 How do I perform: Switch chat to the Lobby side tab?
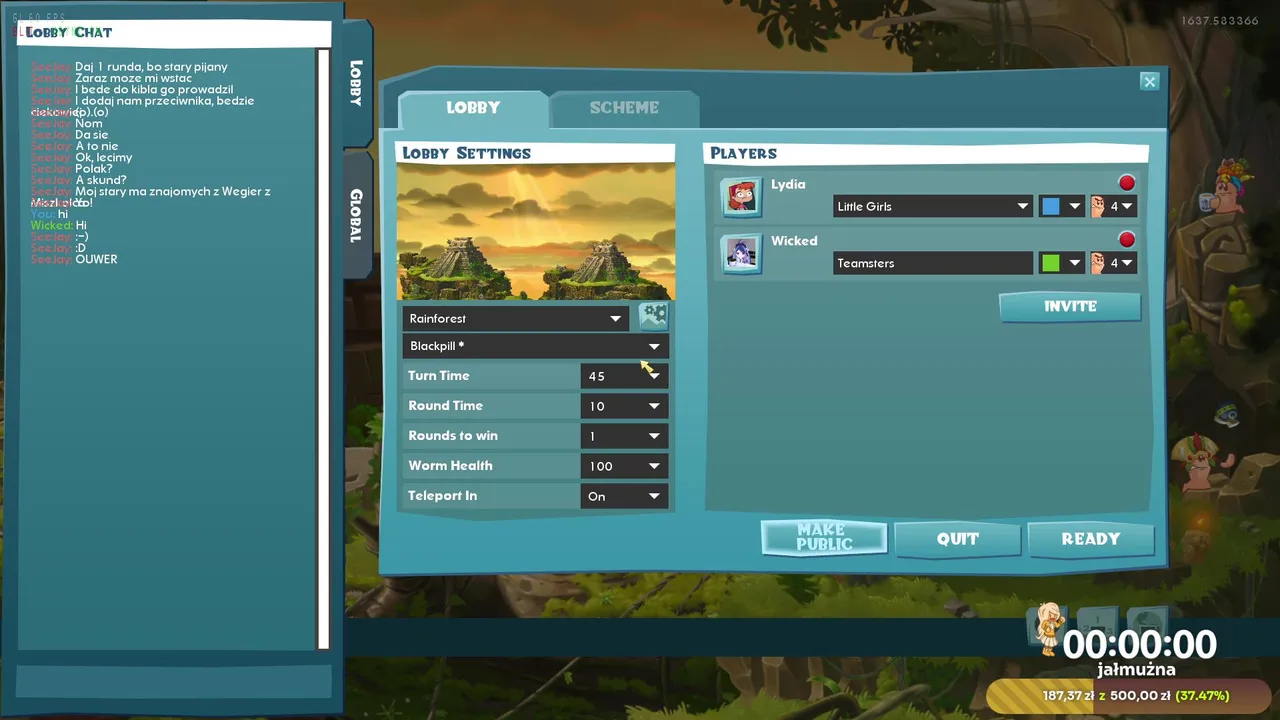[356, 84]
